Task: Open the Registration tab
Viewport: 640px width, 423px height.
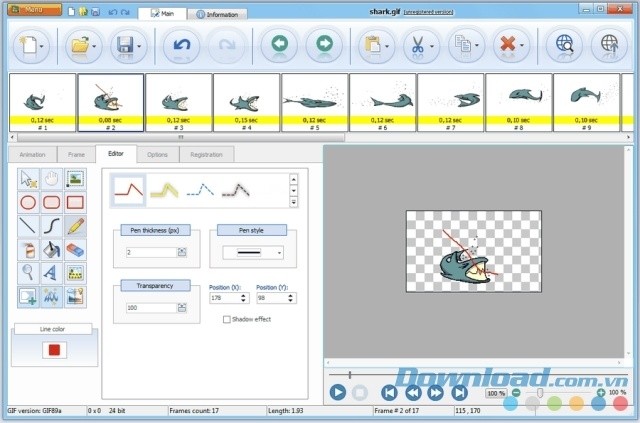Action: 207,155
